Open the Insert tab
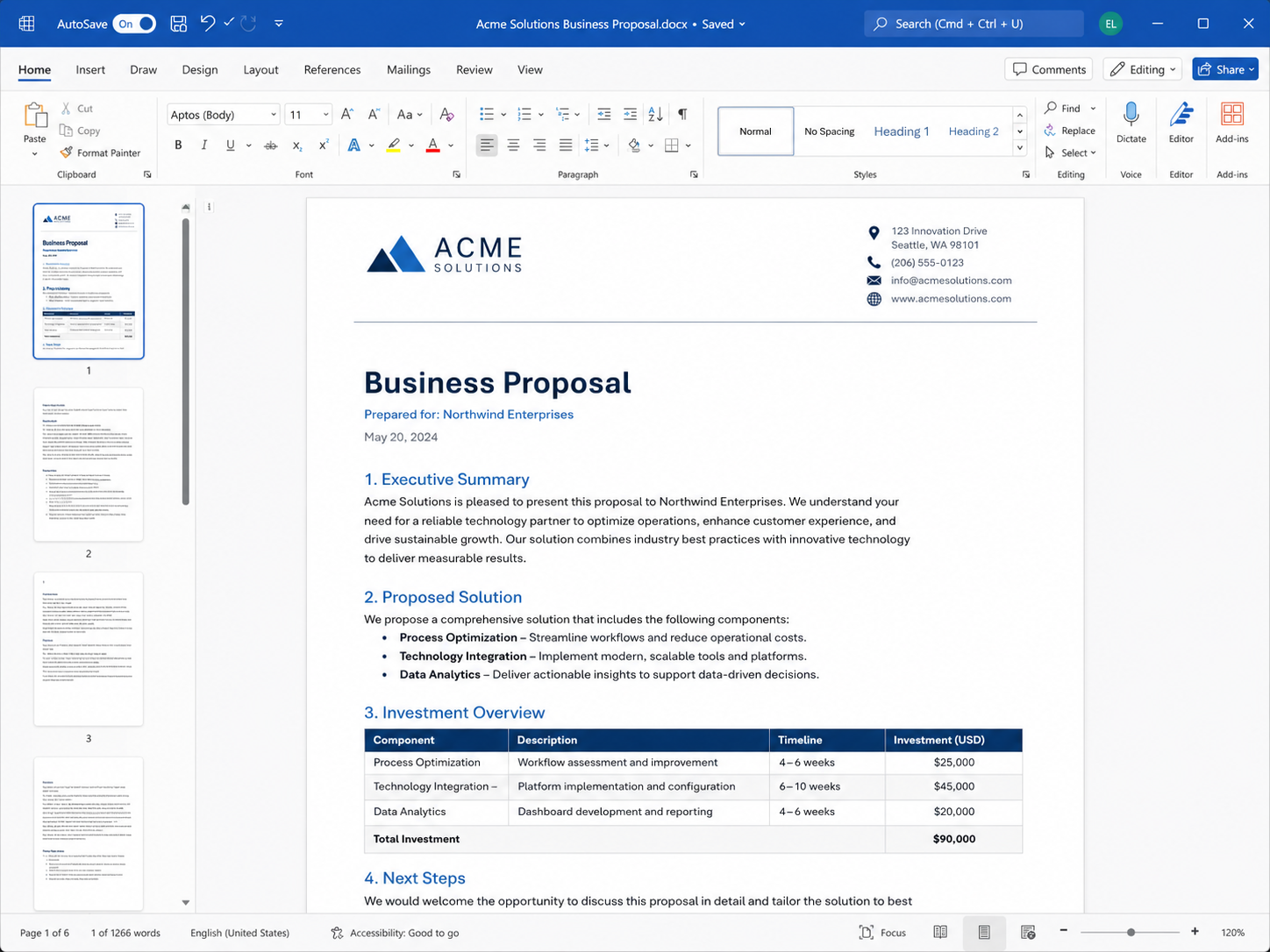Image resolution: width=1270 pixels, height=952 pixels. pos(90,69)
